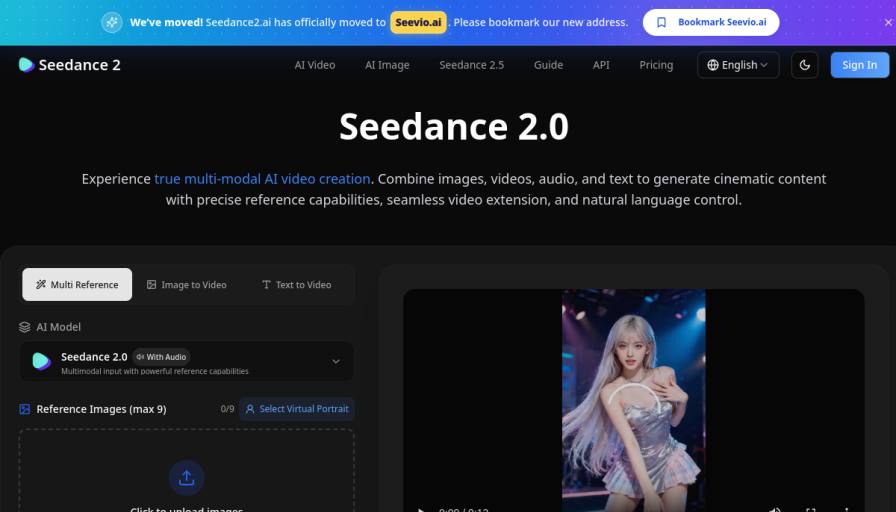Toggle dark mode with the moon icon
Viewport: 896px width, 512px height.
click(805, 65)
